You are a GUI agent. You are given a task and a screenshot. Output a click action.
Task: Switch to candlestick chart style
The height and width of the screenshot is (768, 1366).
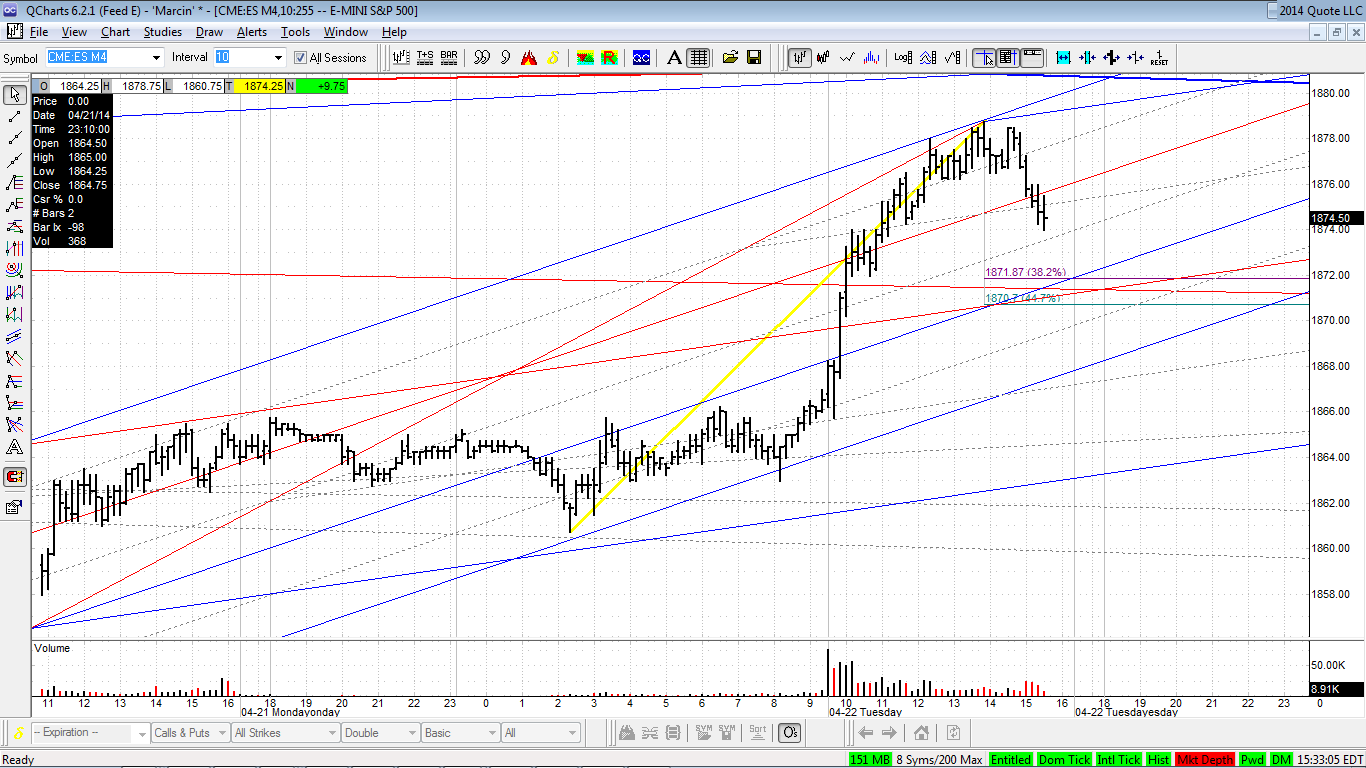coord(824,57)
